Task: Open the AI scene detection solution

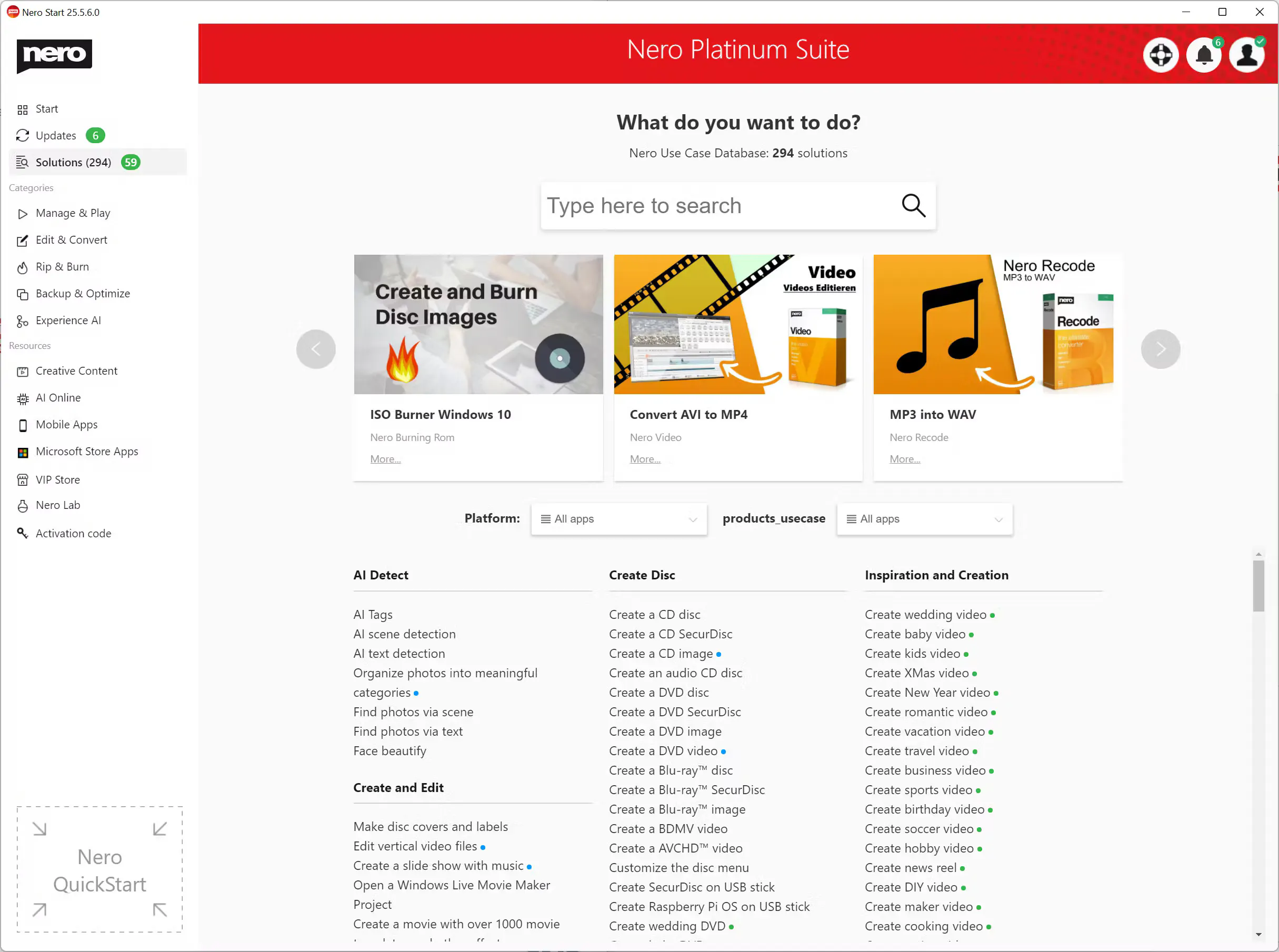Action: coord(404,634)
